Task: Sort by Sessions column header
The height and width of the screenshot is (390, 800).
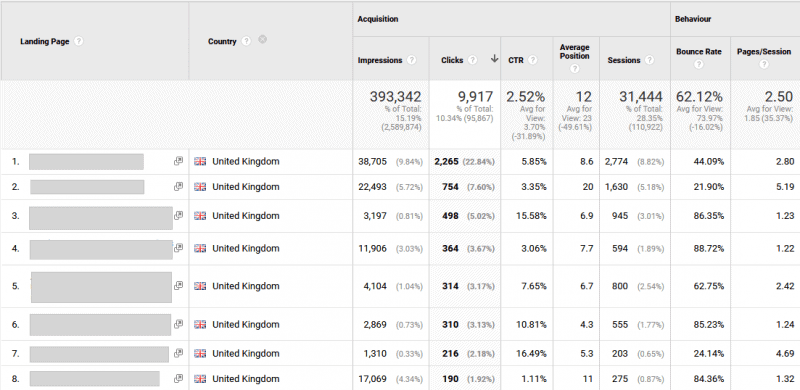Action: [624, 60]
